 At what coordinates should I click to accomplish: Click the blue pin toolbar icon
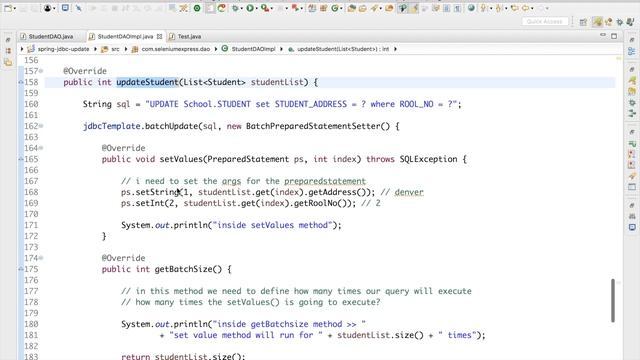[x=78, y=8]
